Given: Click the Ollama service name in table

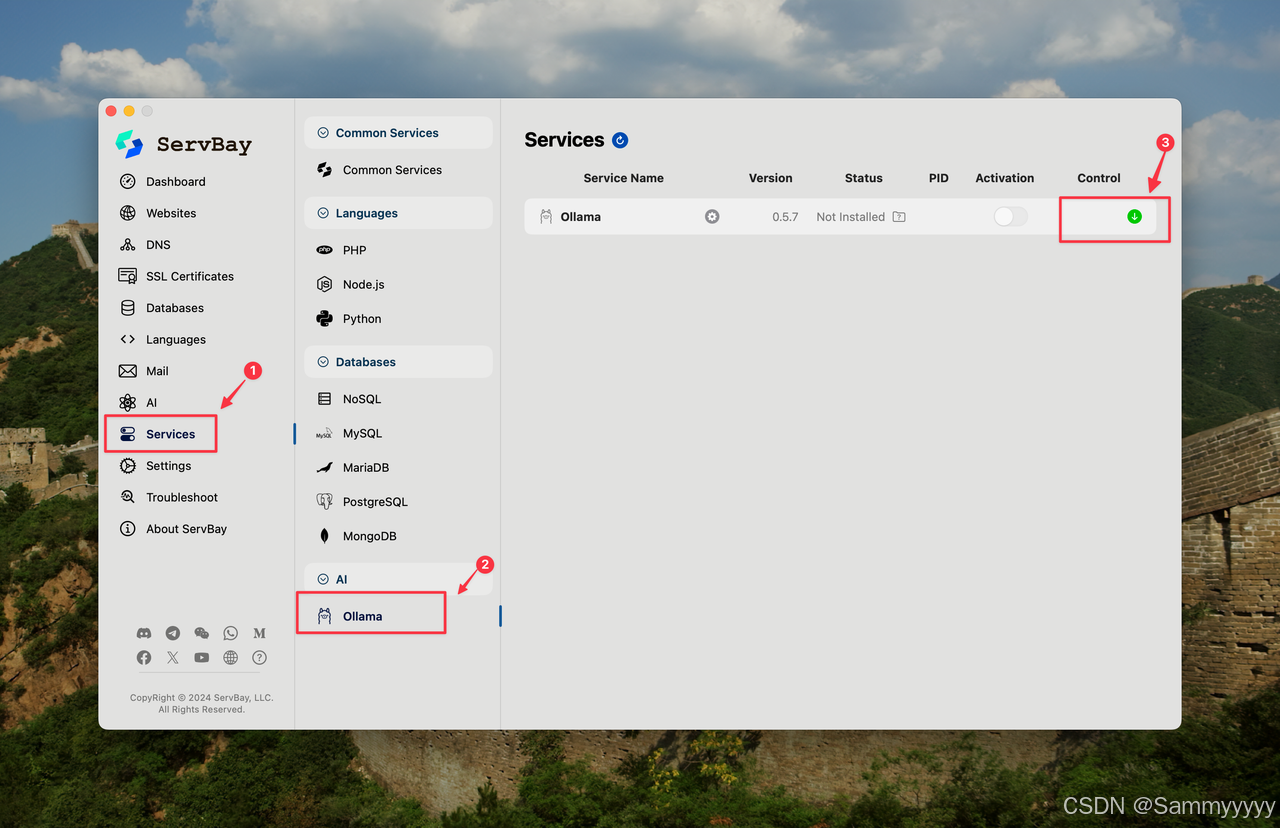Looking at the screenshot, I should coord(580,217).
